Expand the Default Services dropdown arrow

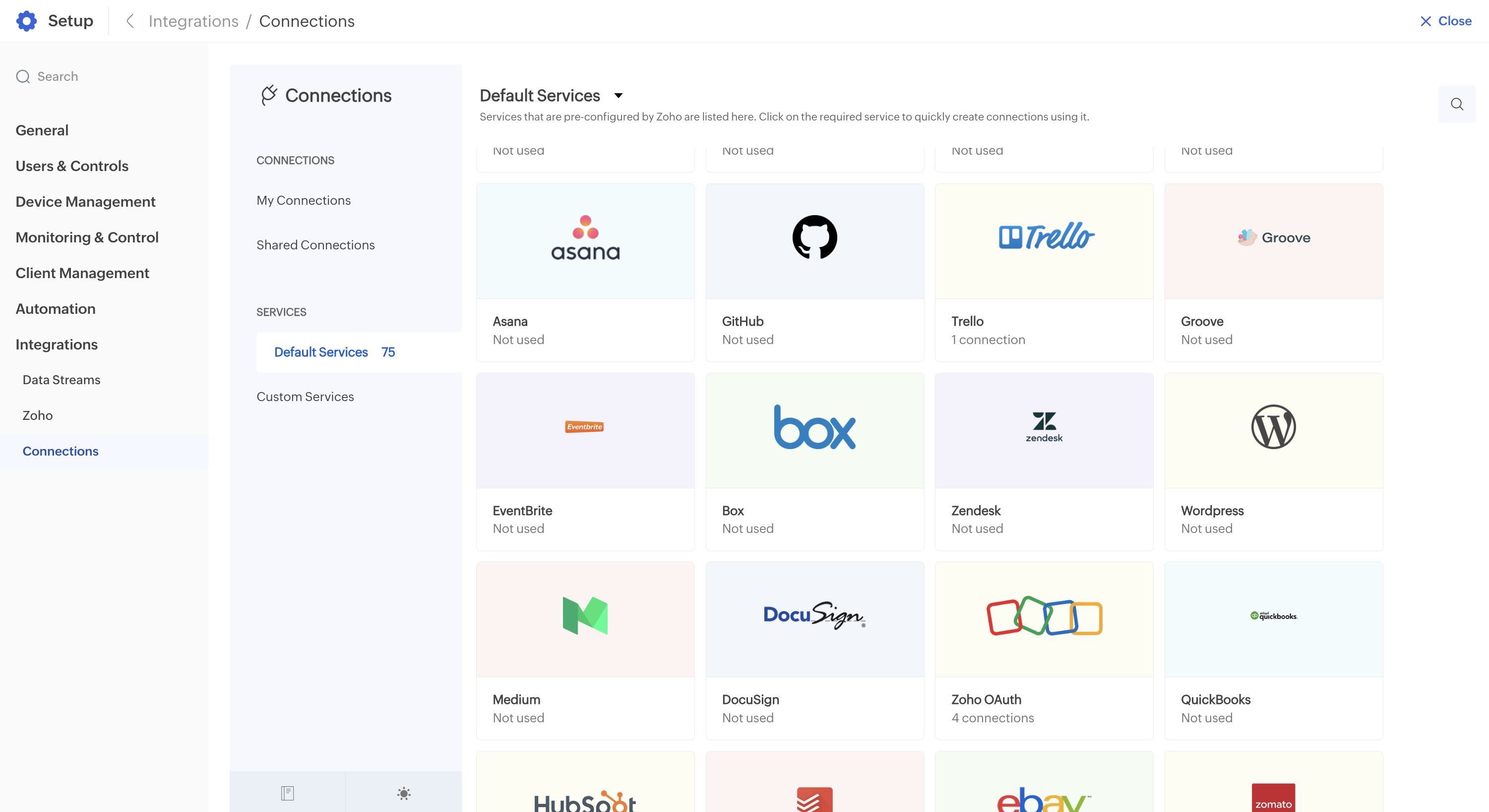[x=618, y=95]
